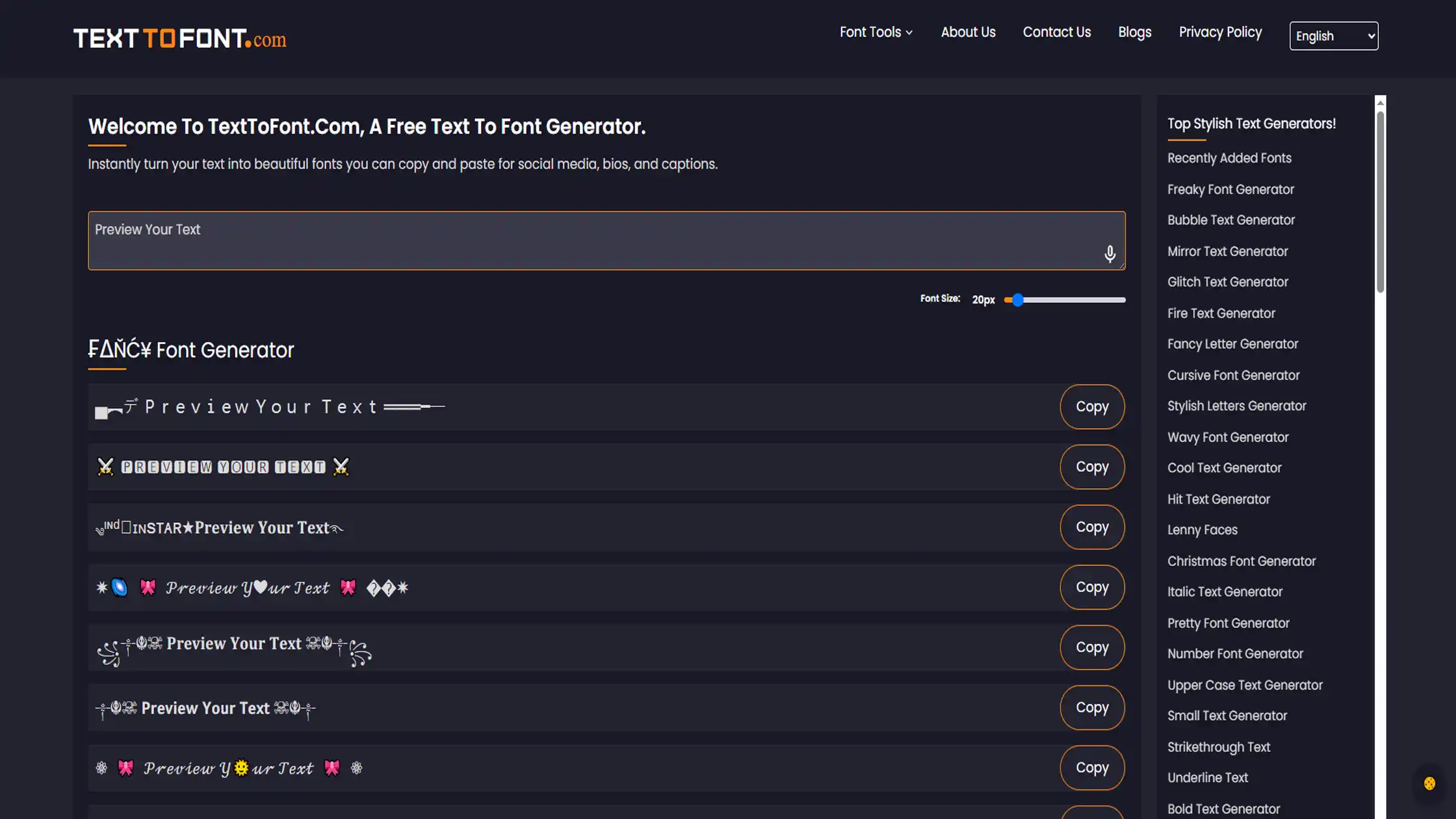Screen dimensions: 1456x819
Task: Open the Privacy Policy page
Action: coord(1220,32)
